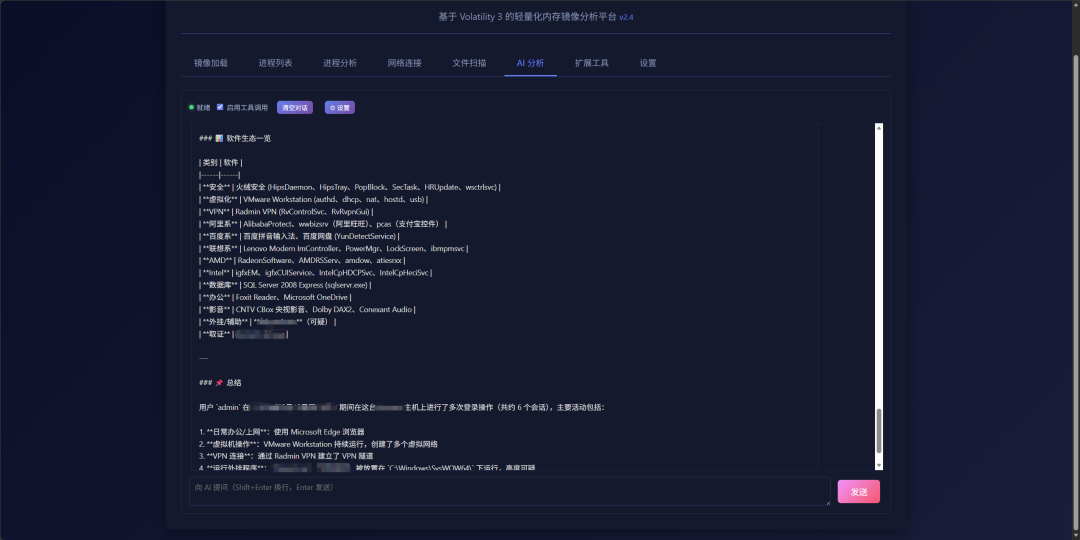Viewport: 1080px width, 540px height.
Task: Click the bar chart emoji beside 软件生态一览
Action: (x=219, y=138)
